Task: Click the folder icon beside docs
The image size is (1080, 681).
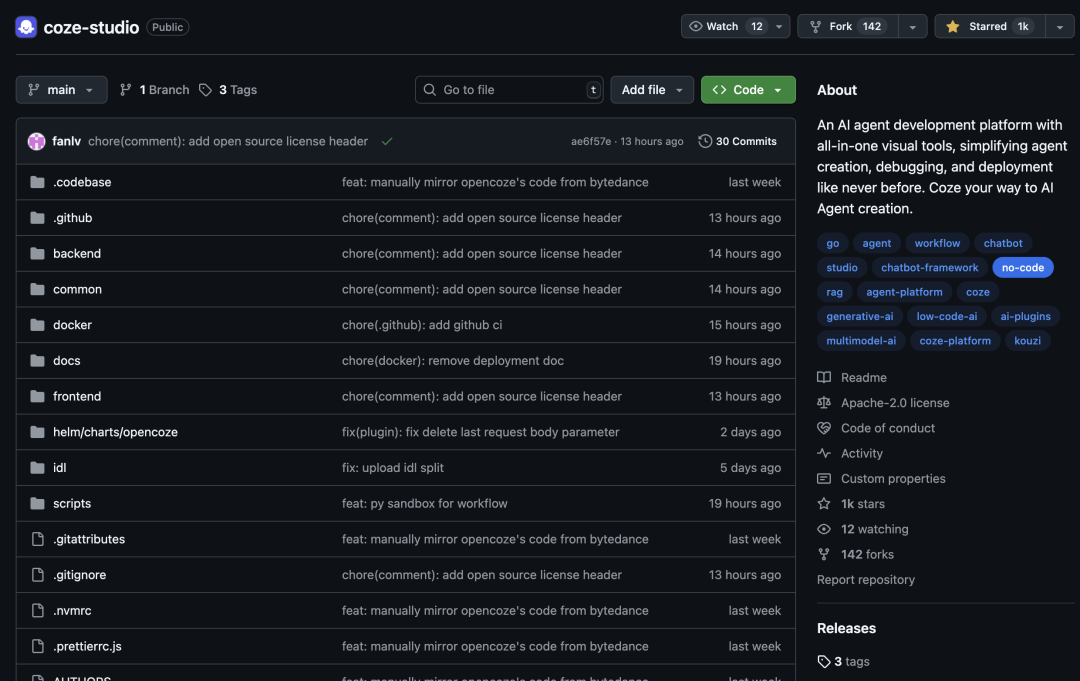Action: pyautogui.click(x=37, y=361)
